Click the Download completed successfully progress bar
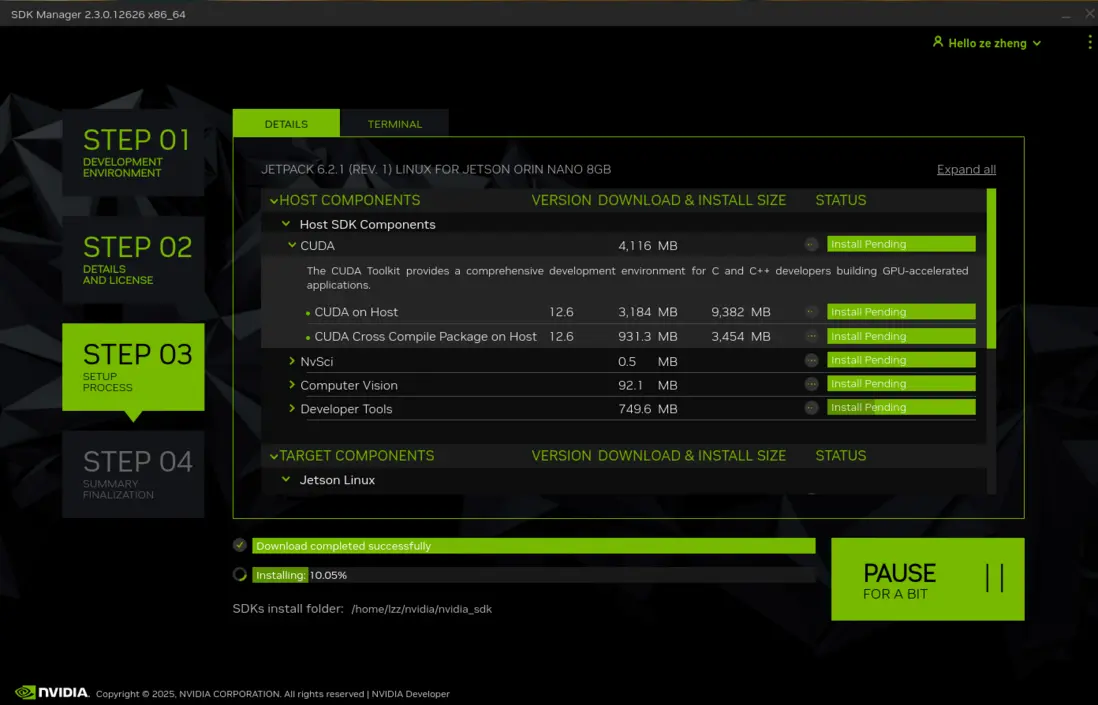Image resolution: width=1098 pixels, height=705 pixels. click(x=534, y=545)
